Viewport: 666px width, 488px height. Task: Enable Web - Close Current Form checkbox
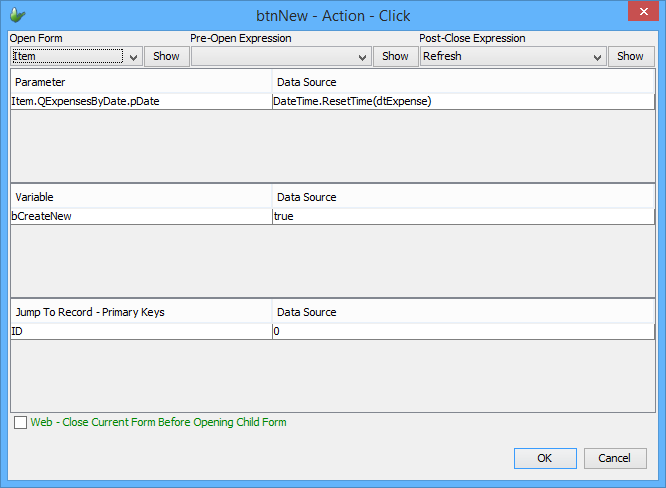[21, 423]
